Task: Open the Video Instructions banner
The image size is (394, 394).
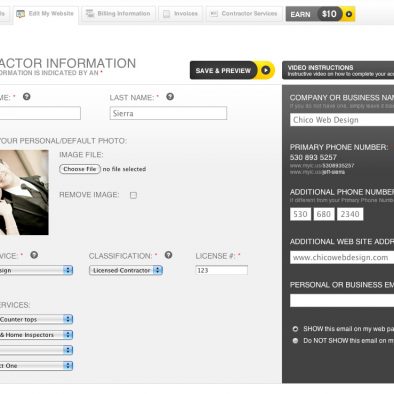Action: click(338, 70)
